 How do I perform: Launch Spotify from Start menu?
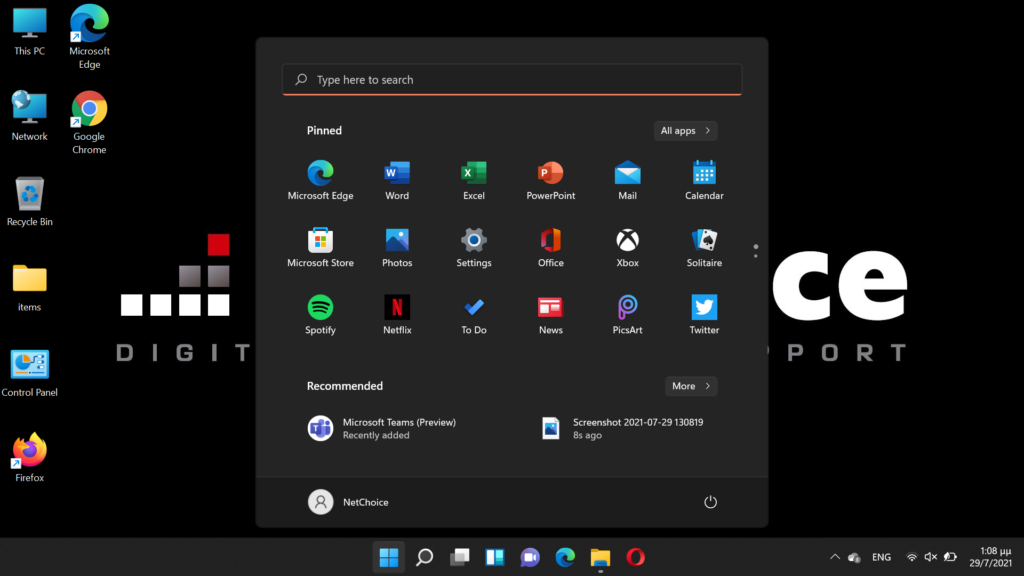click(320, 314)
